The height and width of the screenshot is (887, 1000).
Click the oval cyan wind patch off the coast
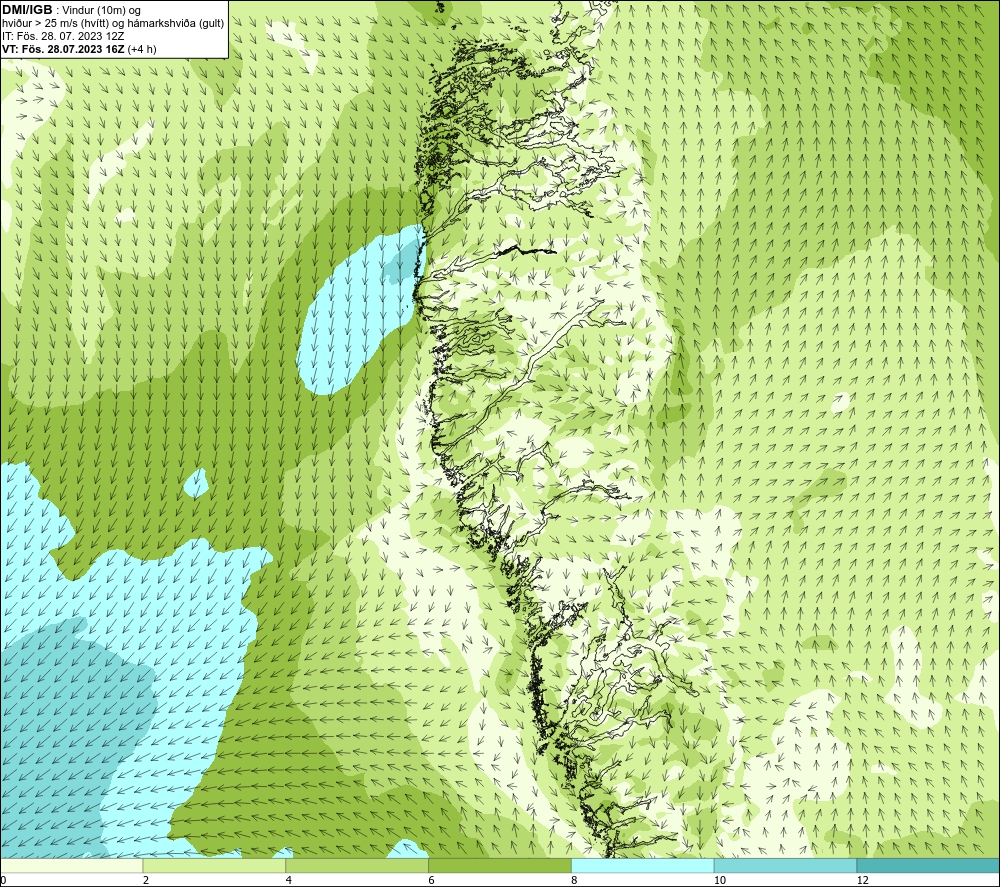357,312
